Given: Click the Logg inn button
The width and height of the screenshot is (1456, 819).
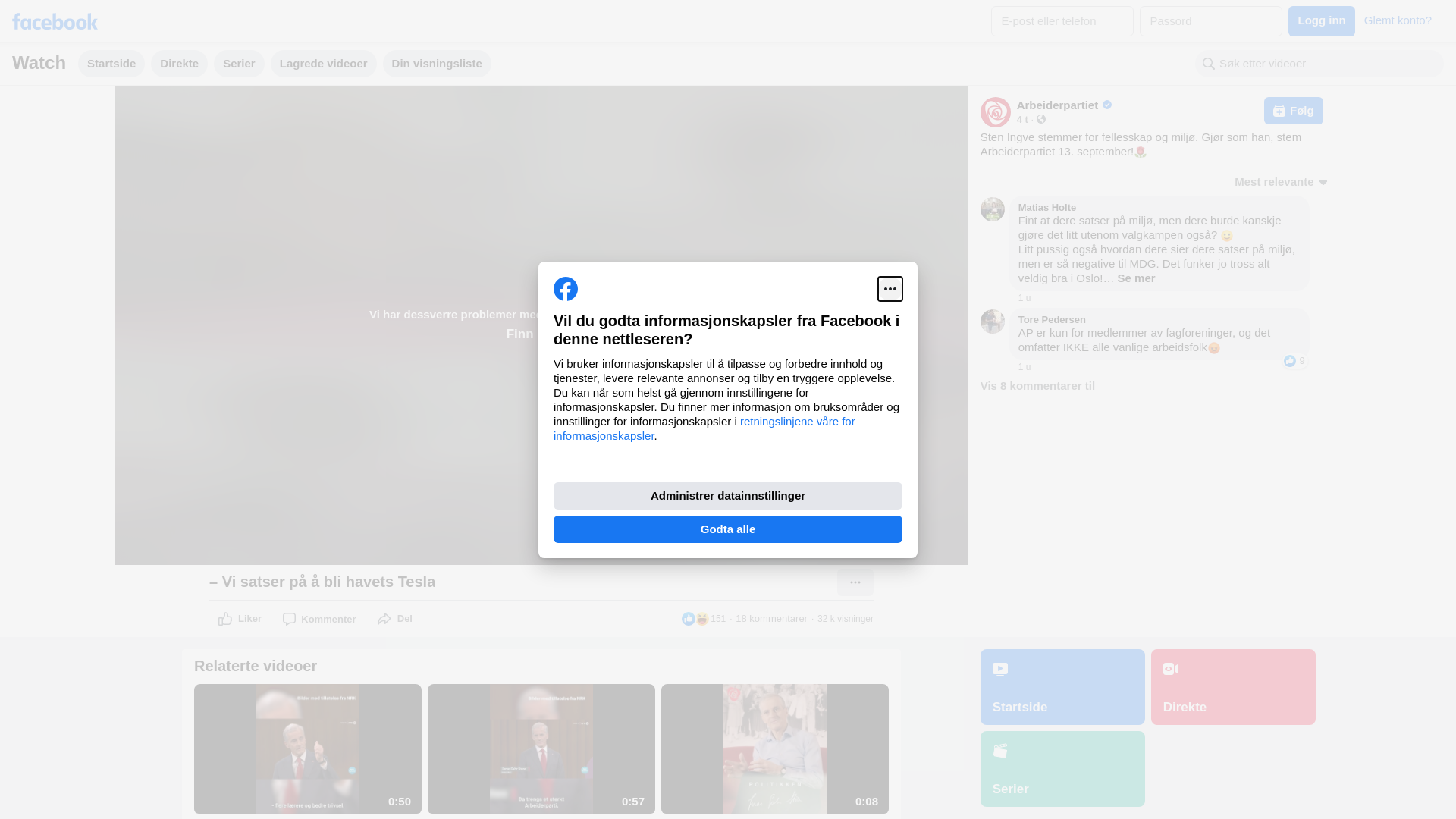Looking at the screenshot, I should [1322, 21].
